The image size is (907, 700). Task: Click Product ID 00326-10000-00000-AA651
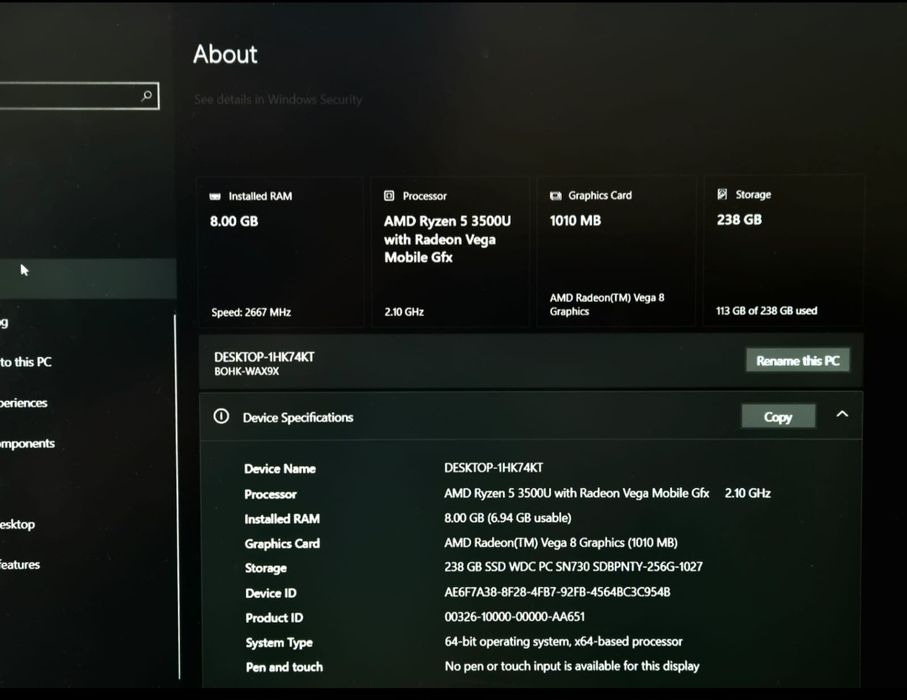(x=515, y=617)
